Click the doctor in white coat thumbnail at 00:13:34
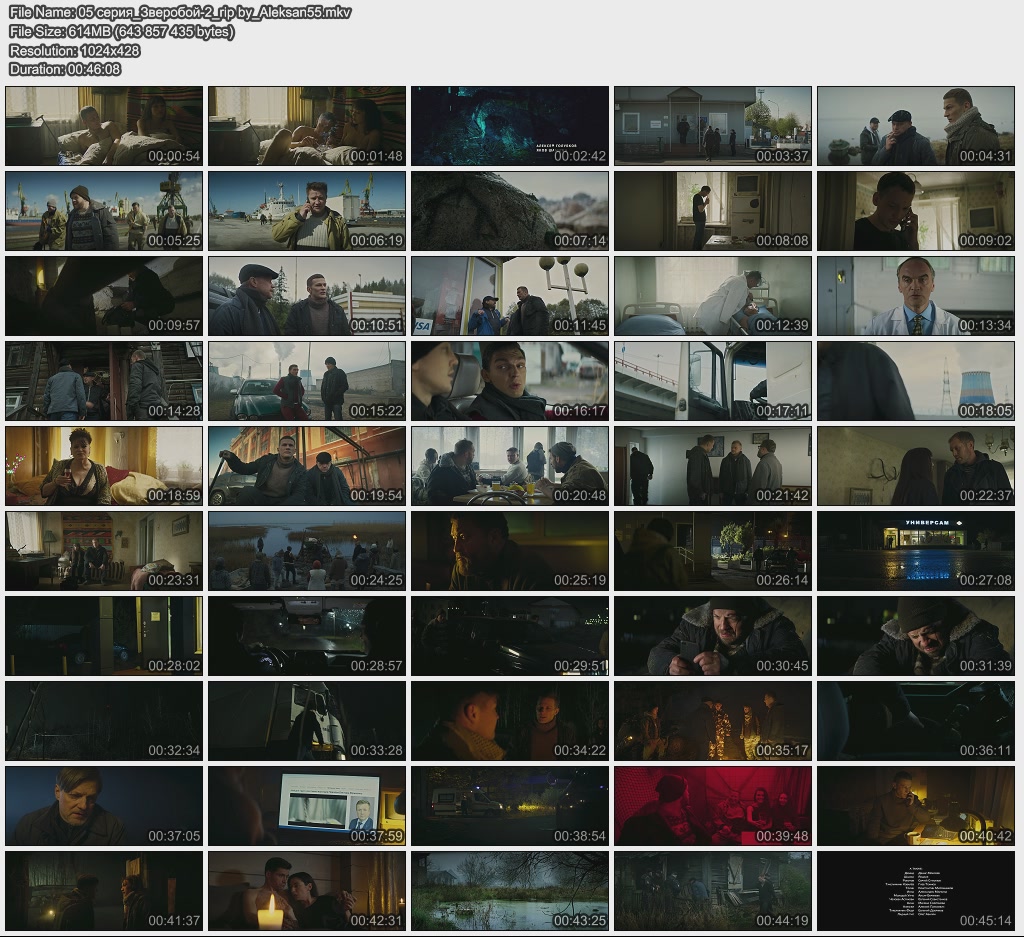 915,296
